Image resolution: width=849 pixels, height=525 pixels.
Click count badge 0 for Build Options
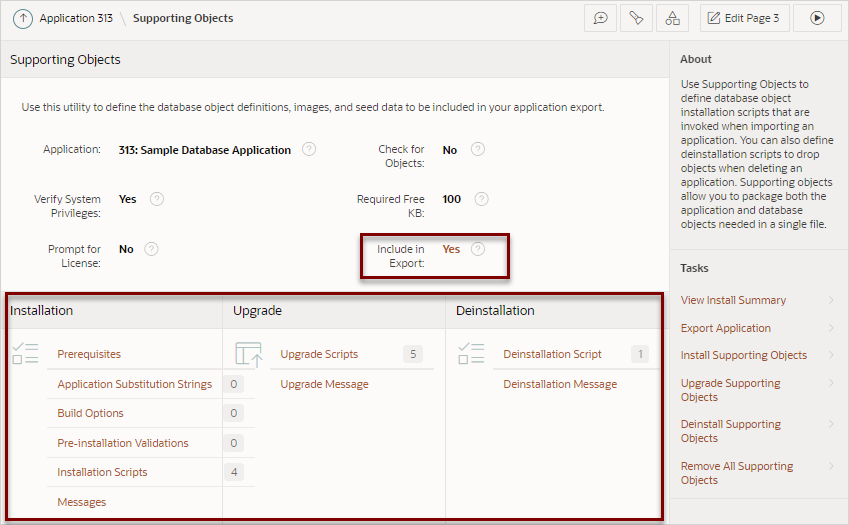pyautogui.click(x=234, y=413)
